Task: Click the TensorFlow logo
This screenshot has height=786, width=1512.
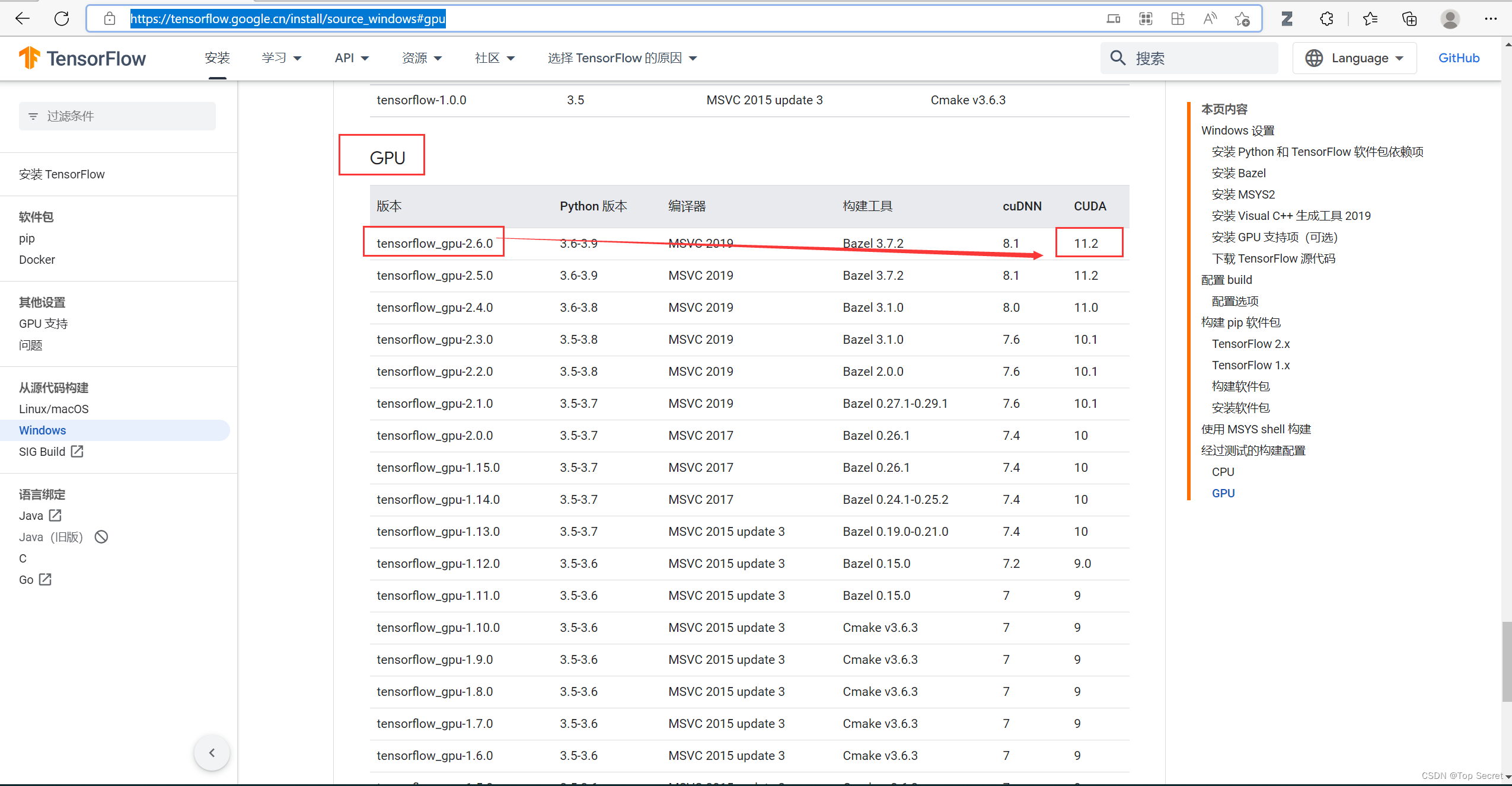Action: (x=82, y=58)
